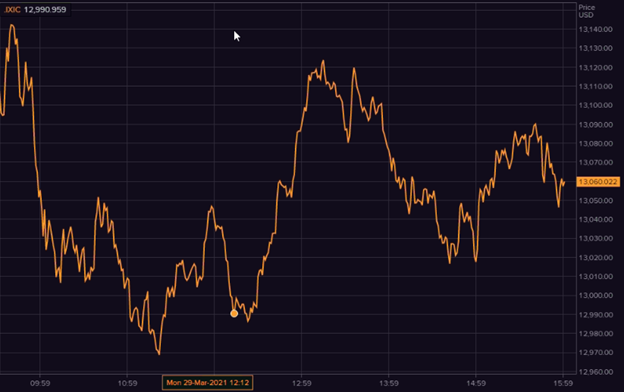Click the 12:59 time axis label
Image resolution: width=624 pixels, height=392 pixels.
coord(302,383)
